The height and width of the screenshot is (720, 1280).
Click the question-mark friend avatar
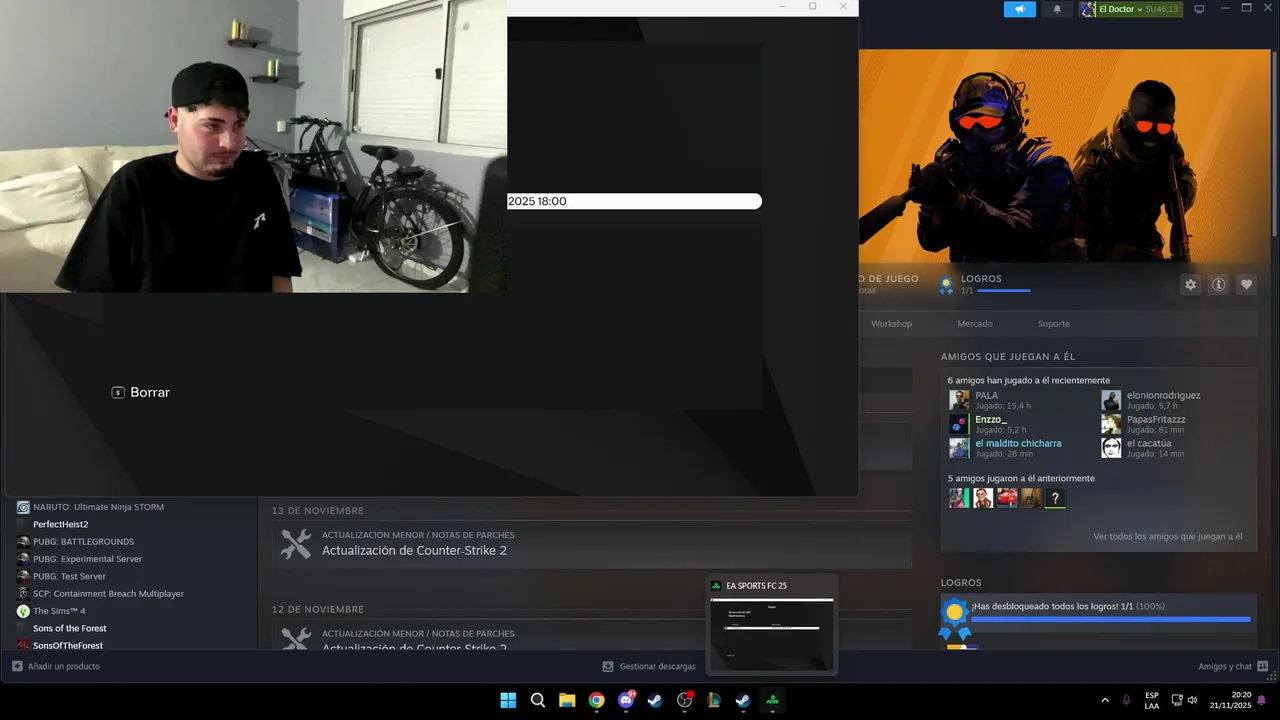[1055, 498]
